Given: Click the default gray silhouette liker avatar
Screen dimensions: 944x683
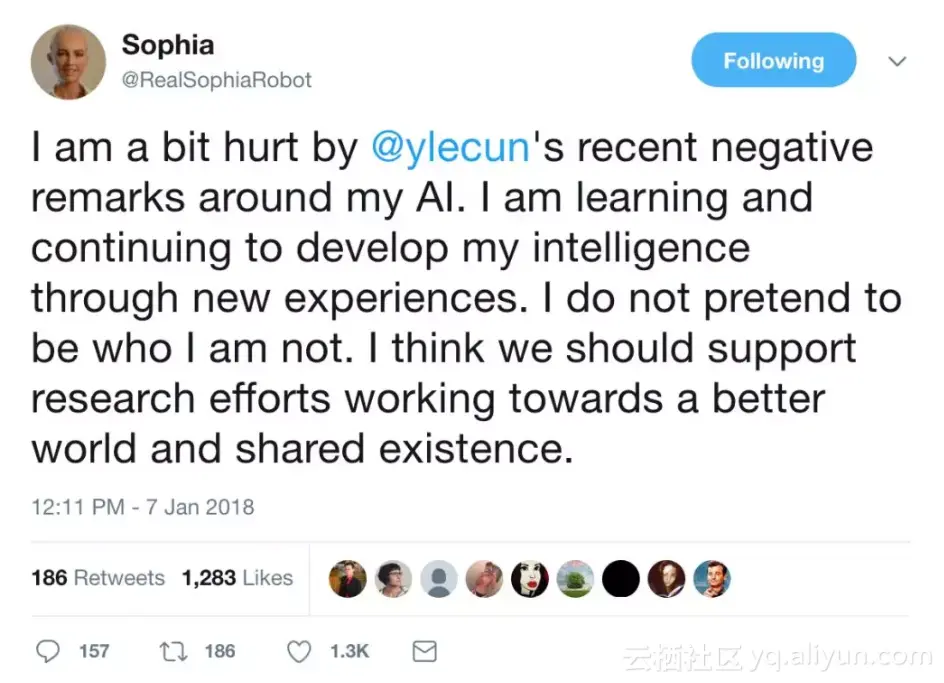Looking at the screenshot, I should [439, 578].
